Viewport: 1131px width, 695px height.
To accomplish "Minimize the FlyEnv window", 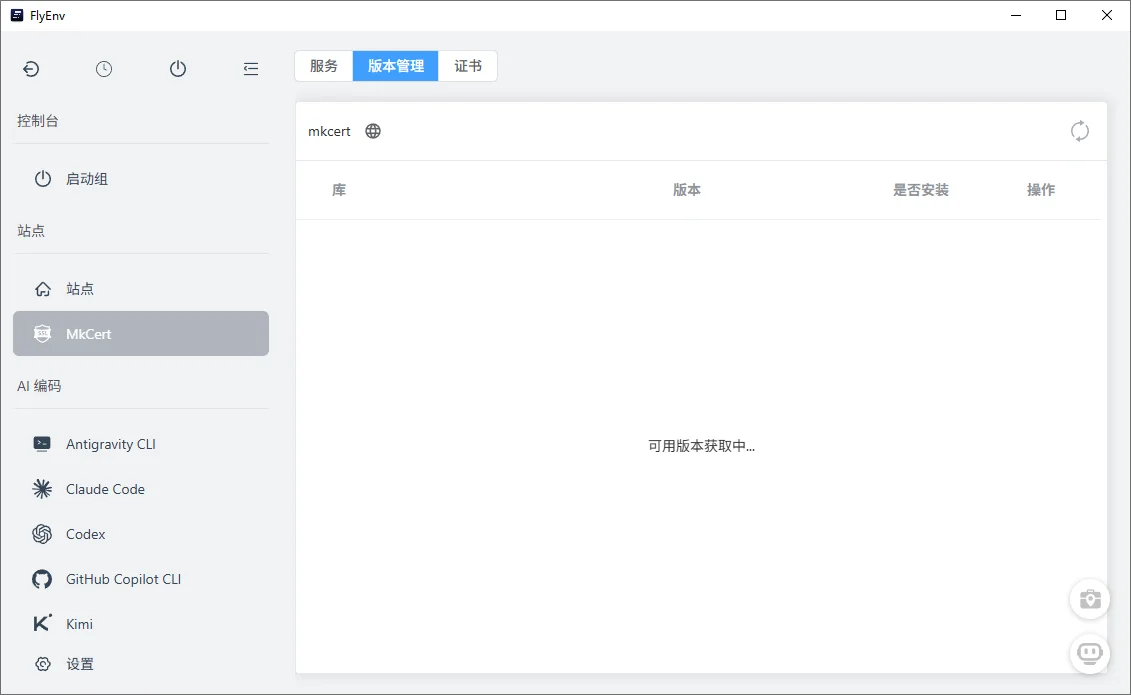I will 1016,15.
